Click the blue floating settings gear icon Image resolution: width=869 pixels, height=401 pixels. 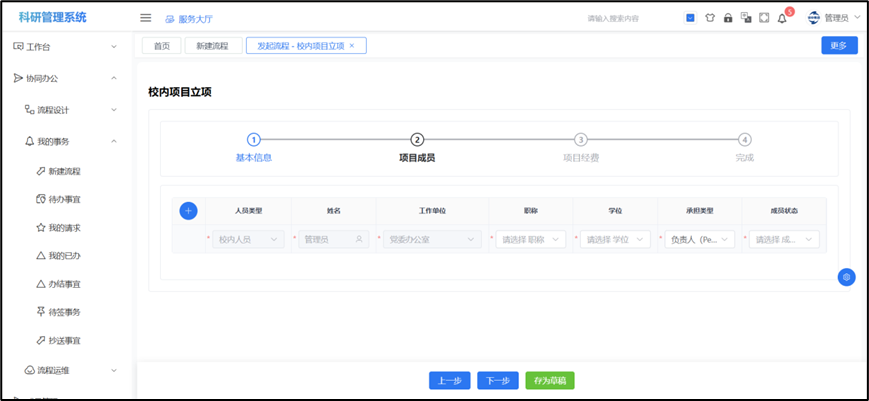click(x=847, y=277)
